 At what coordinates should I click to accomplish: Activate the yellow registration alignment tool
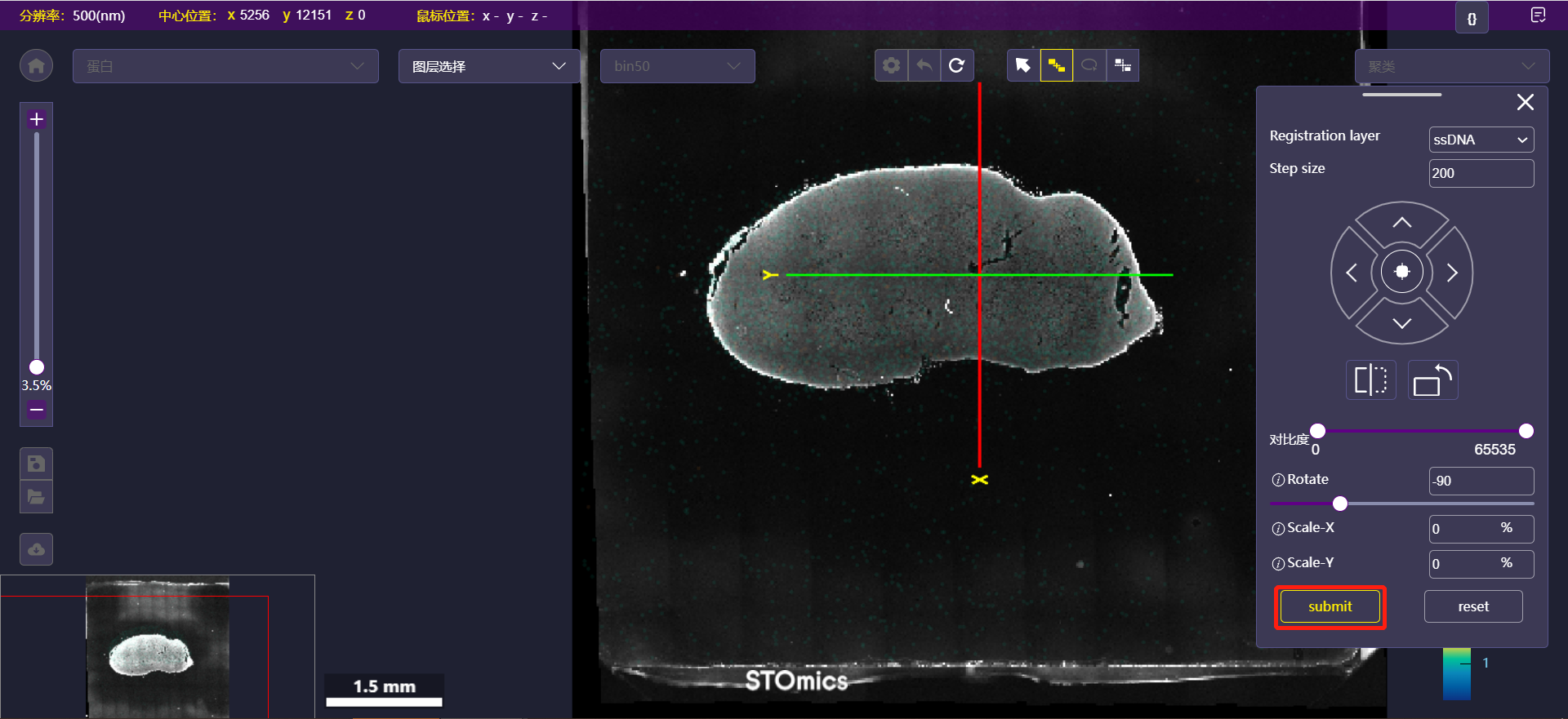click(1056, 65)
